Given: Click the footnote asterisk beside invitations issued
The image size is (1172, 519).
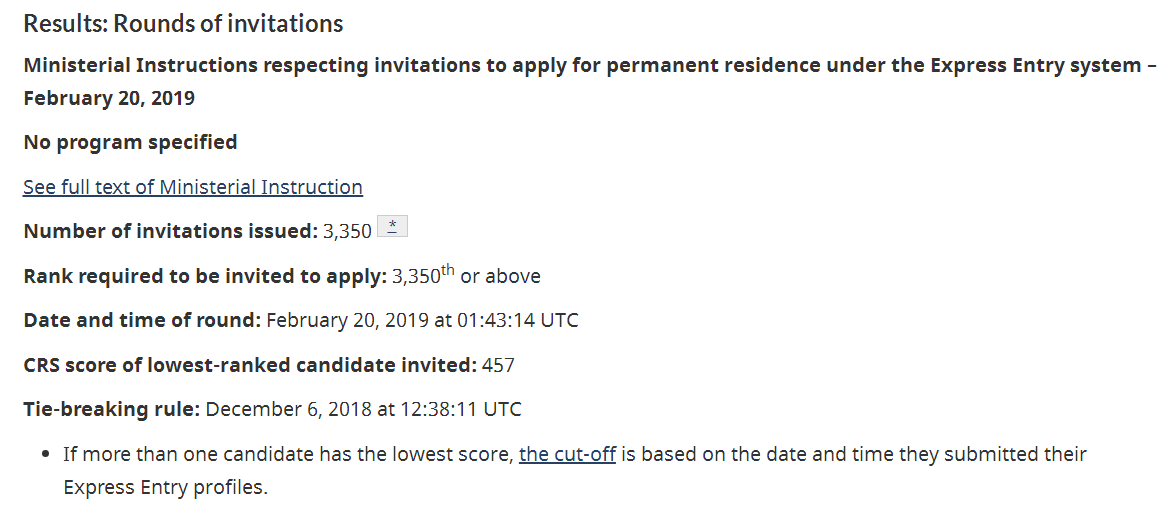Looking at the screenshot, I should tap(392, 228).
